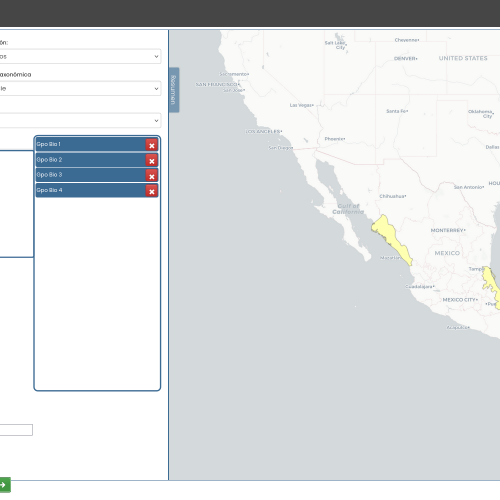This screenshot has width=500, height=500.
Task: Delete Gpo Bio 2 with red X
Action: click(x=152, y=161)
